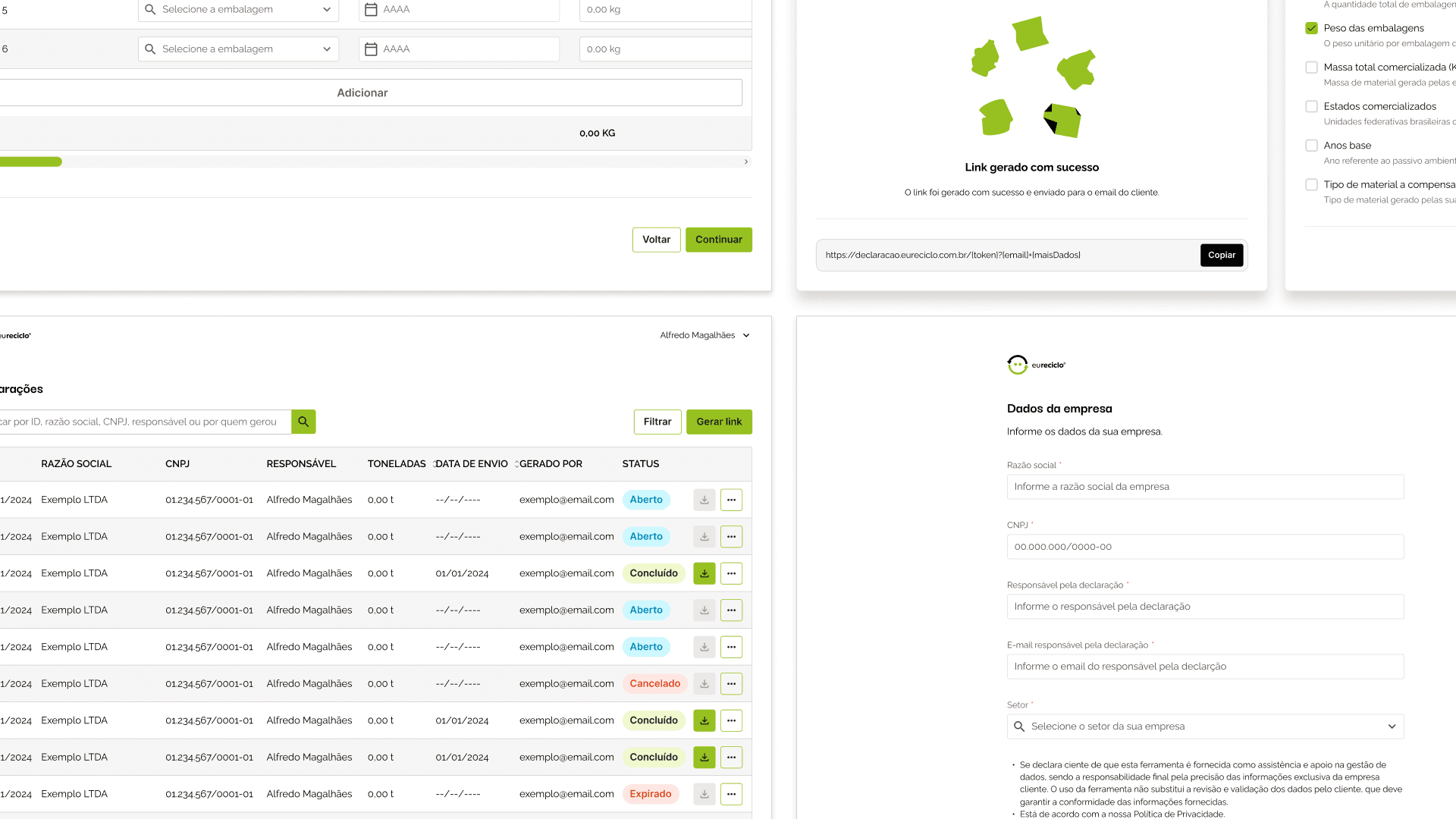
Task: Click scroll-right arrow of horizontal scrollbar
Action: tap(746, 162)
